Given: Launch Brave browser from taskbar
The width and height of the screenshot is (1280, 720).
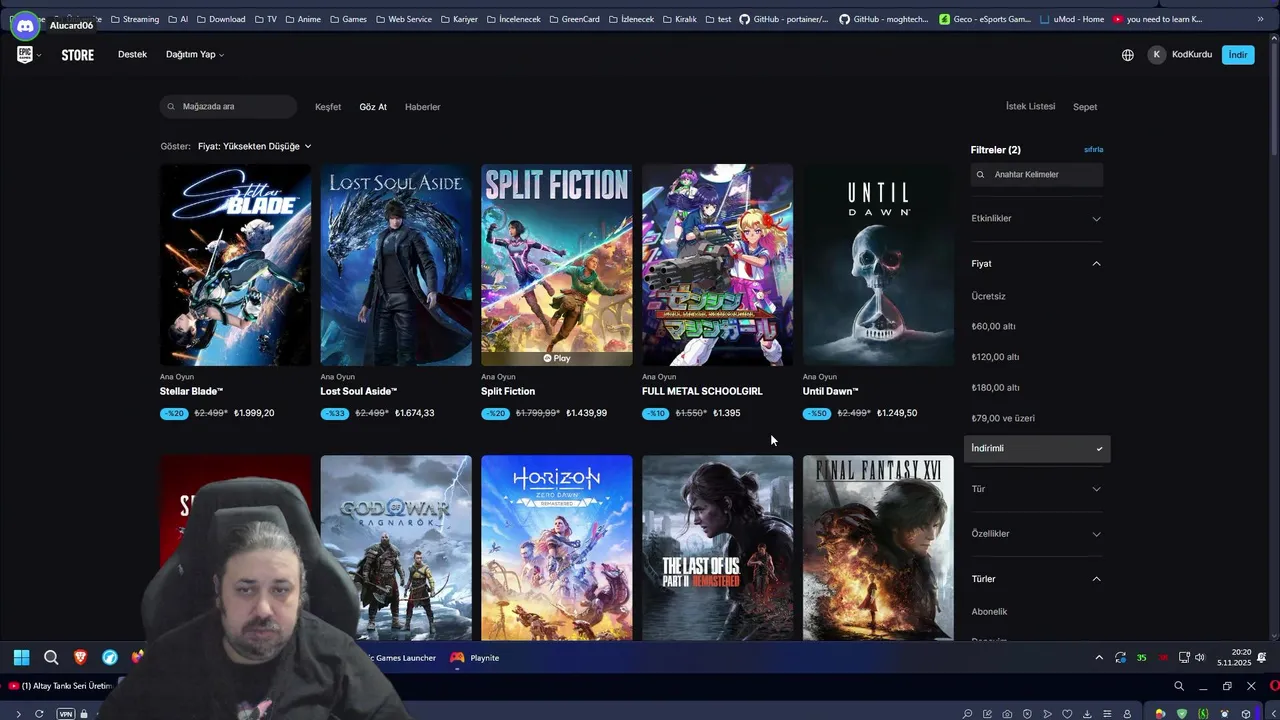Looking at the screenshot, I should pyautogui.click(x=80, y=658).
